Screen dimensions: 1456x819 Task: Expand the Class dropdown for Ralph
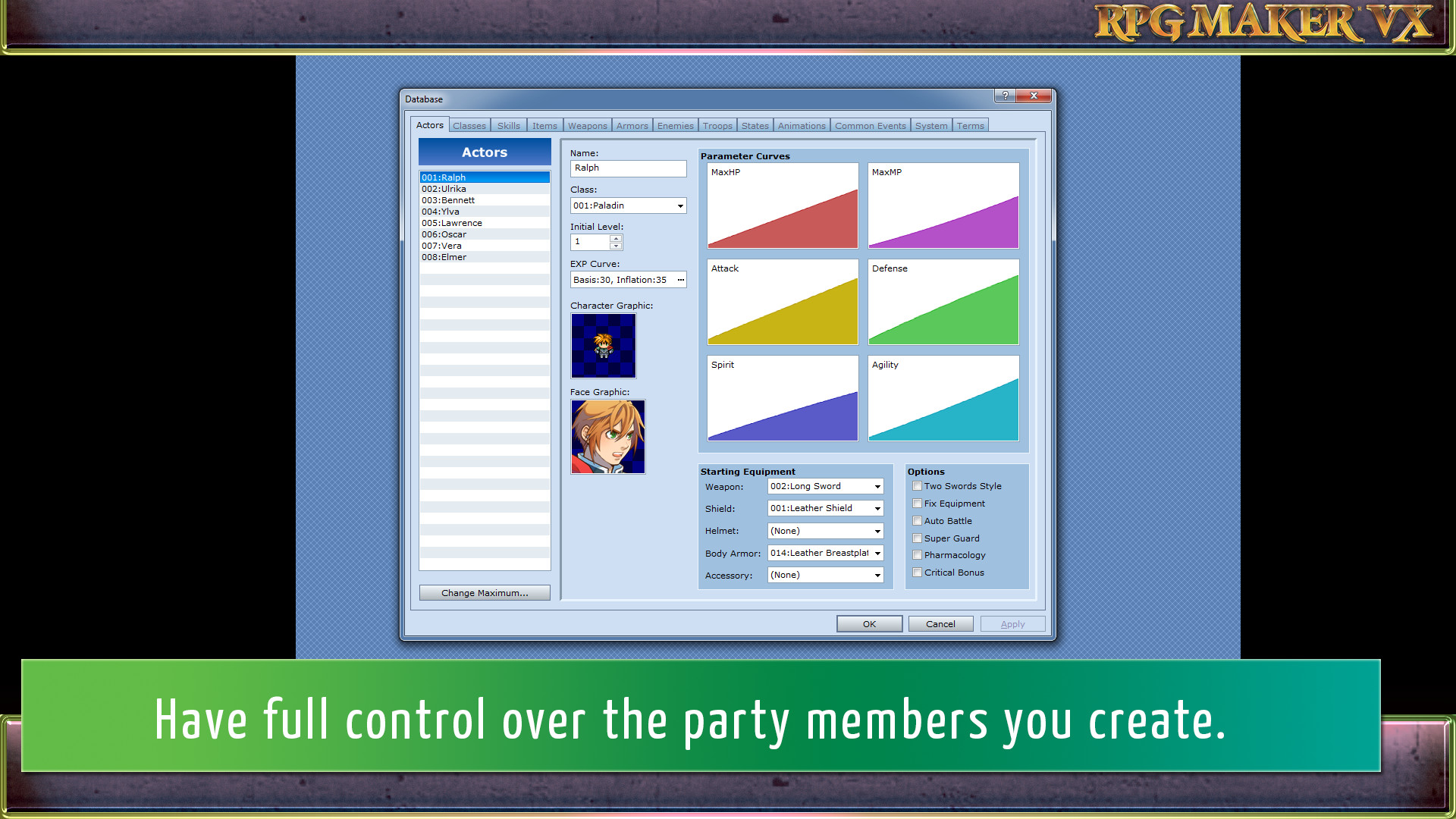coord(680,205)
